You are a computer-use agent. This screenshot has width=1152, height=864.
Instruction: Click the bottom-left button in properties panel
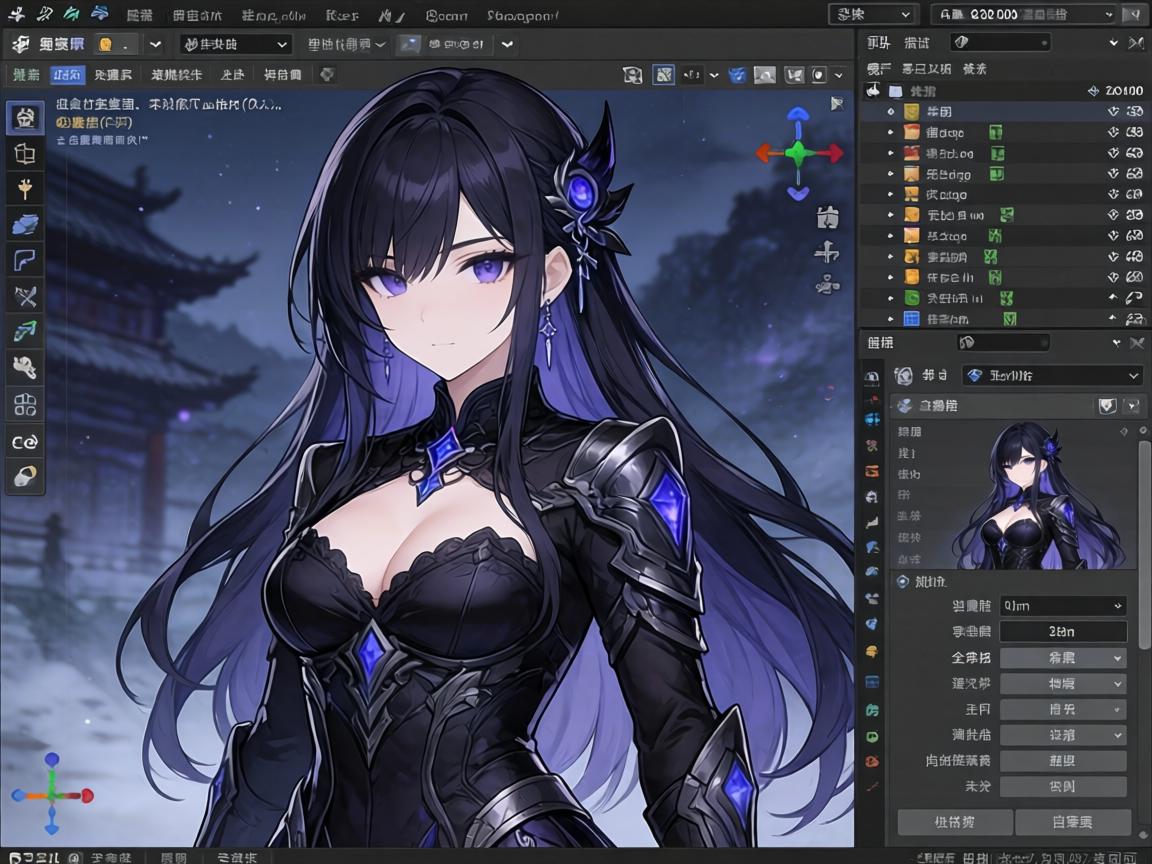pyautogui.click(x=956, y=822)
